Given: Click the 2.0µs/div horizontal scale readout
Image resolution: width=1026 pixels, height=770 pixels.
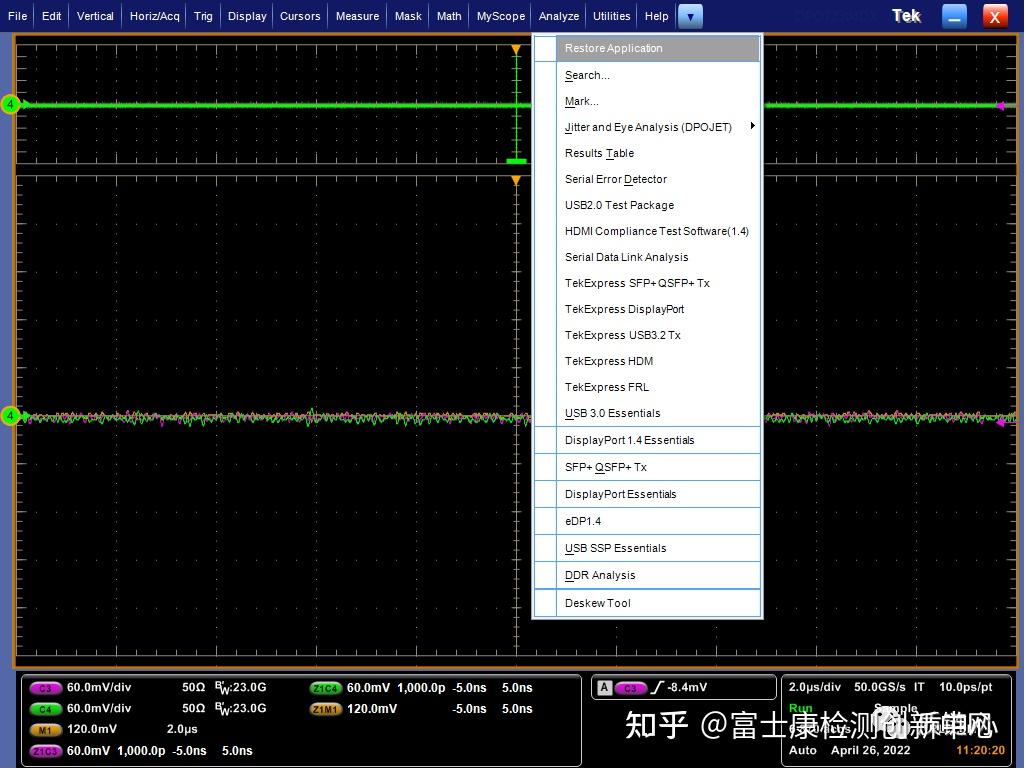Looking at the screenshot, I should click(x=814, y=687).
